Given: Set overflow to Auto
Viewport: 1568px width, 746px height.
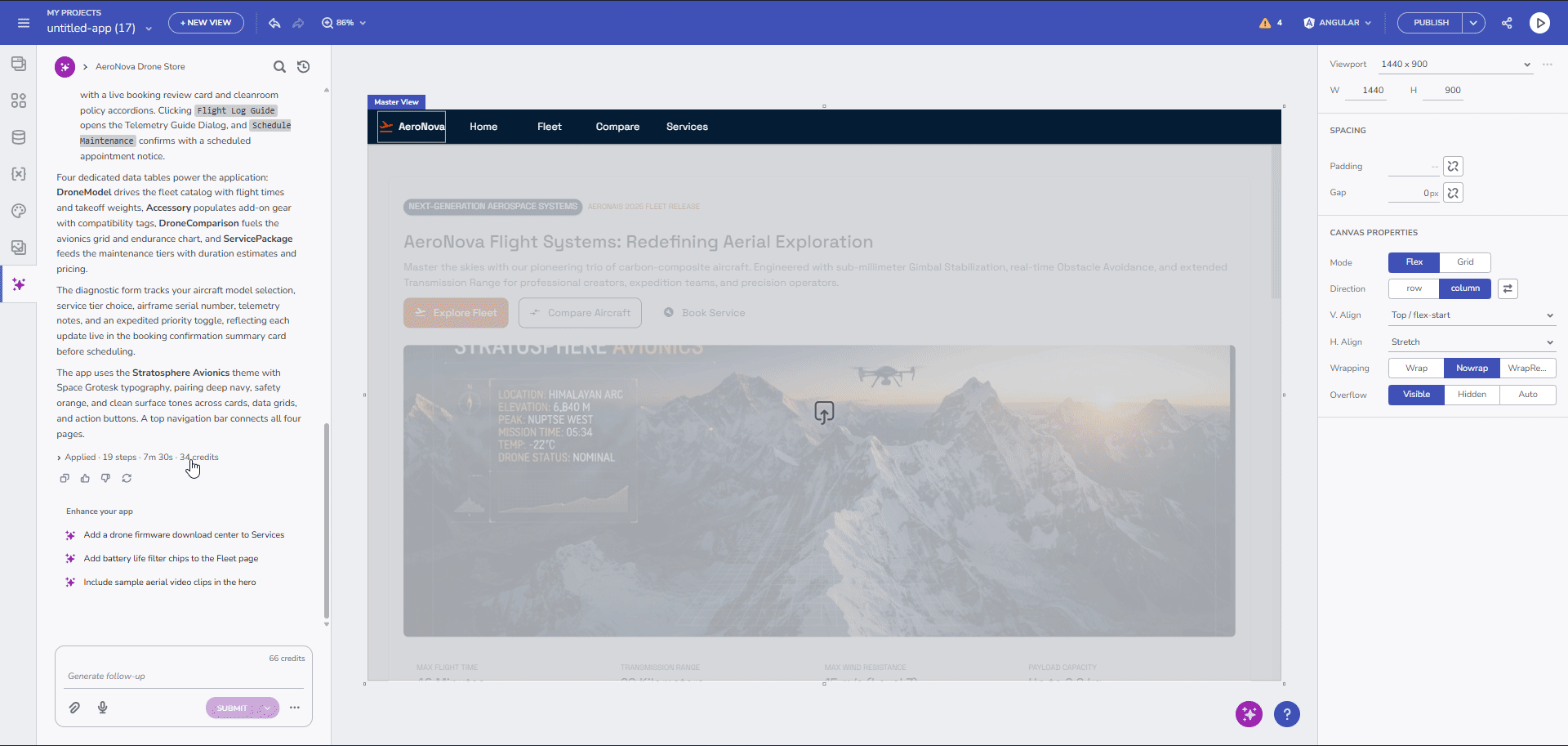Looking at the screenshot, I should (x=1527, y=395).
